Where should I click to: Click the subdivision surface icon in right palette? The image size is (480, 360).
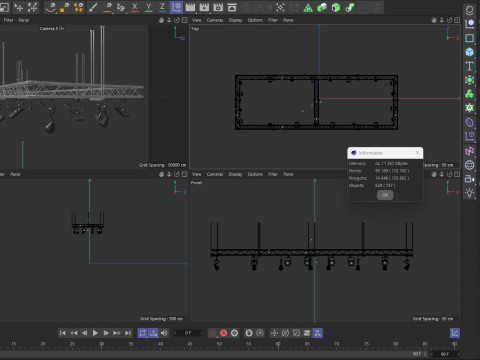coord(469,80)
